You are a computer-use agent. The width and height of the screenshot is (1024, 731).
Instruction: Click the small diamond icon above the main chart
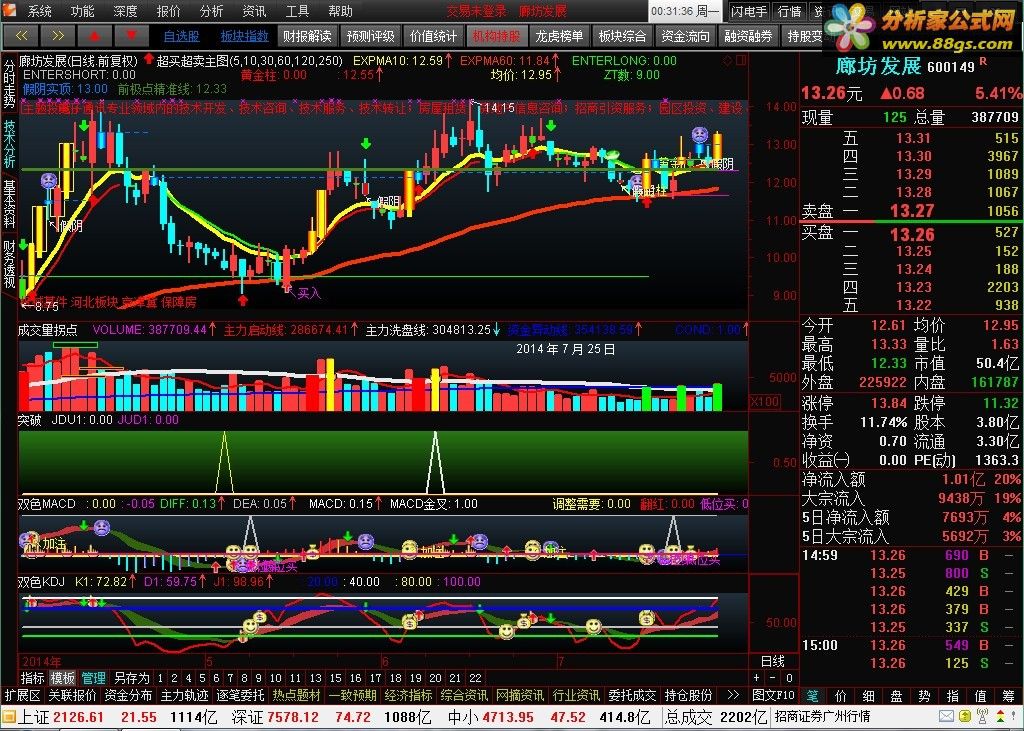(x=728, y=61)
